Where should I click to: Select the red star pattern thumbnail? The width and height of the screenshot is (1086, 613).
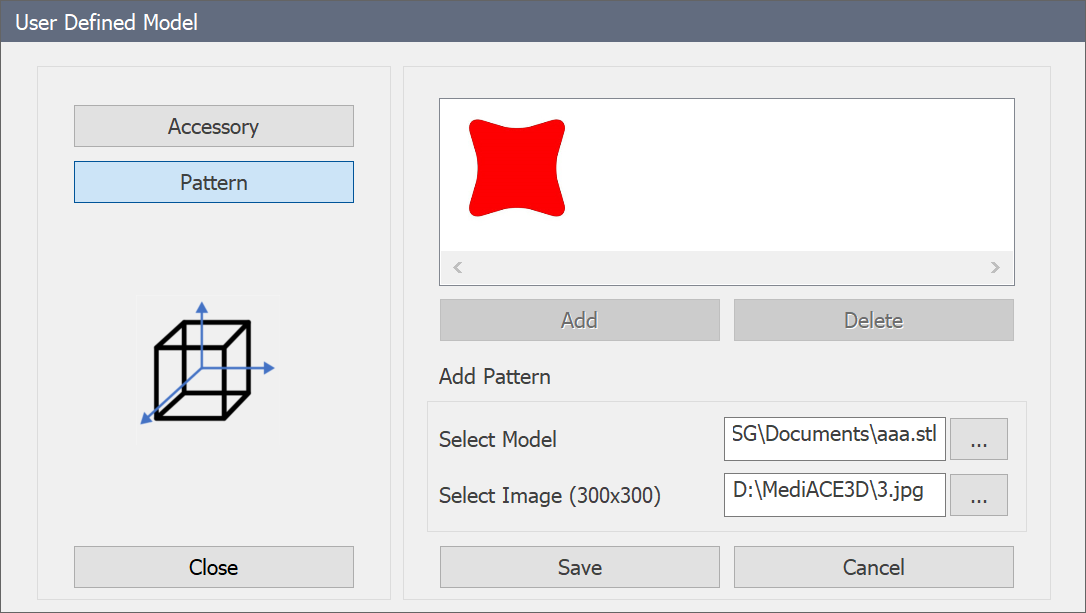click(517, 168)
